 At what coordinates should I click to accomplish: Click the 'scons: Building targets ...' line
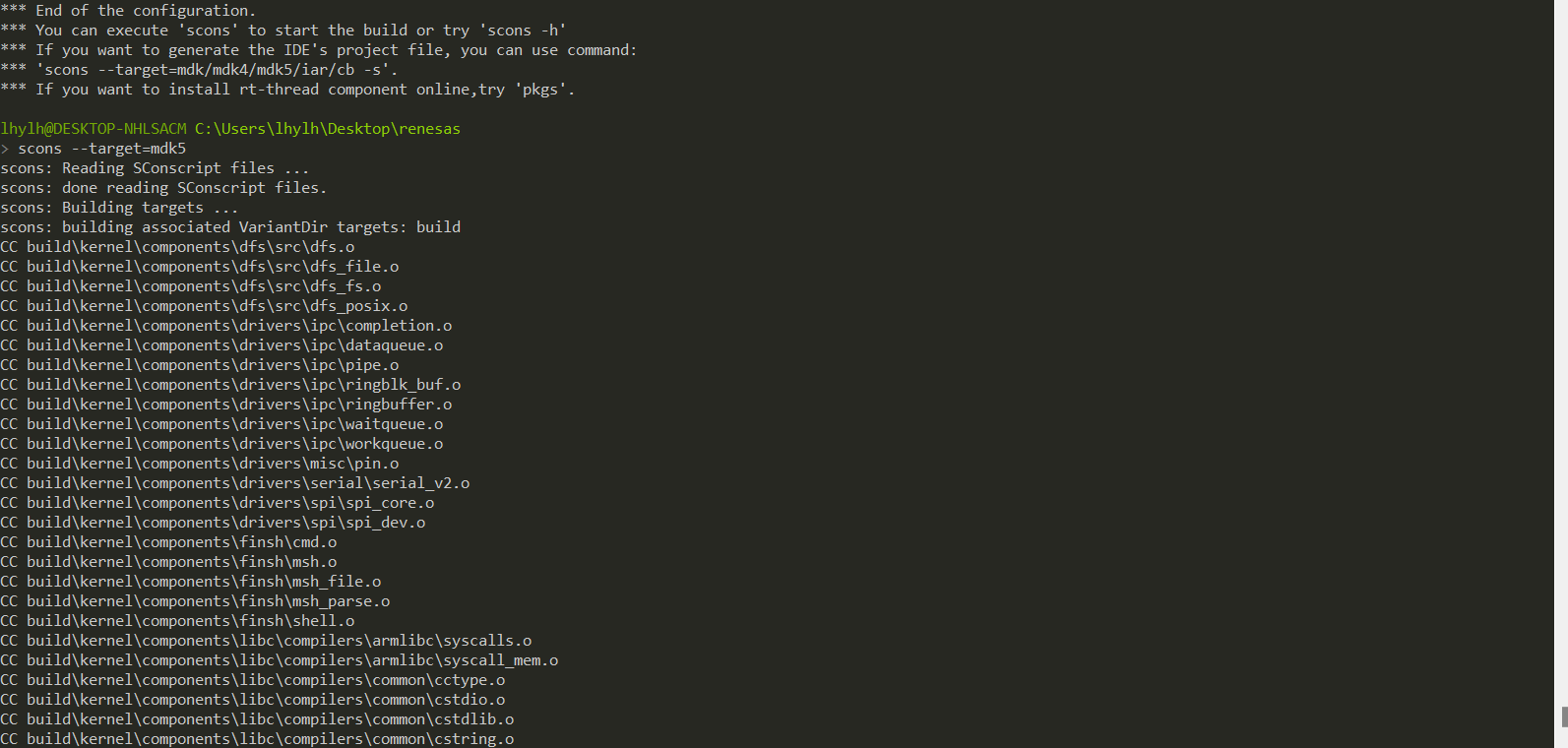[119, 208]
